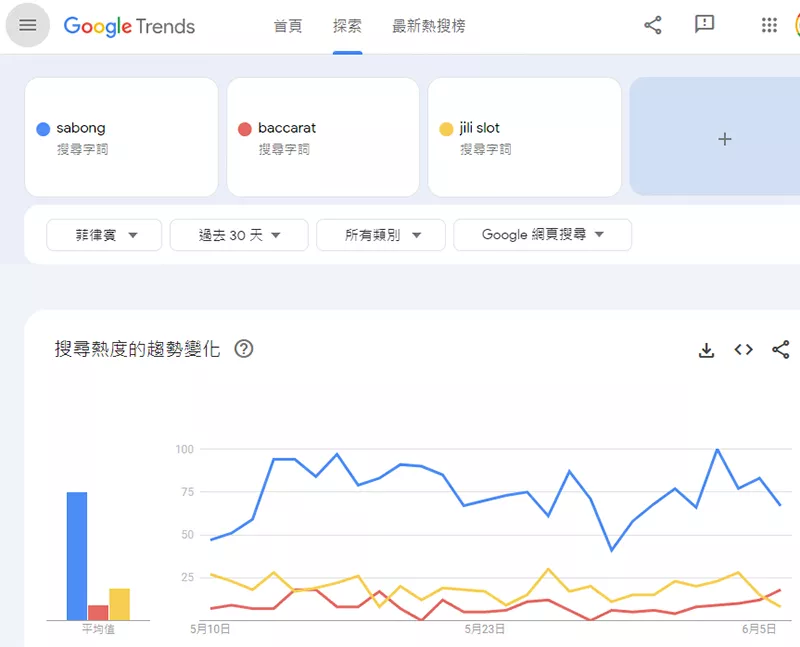Click the red baccarat color dot
This screenshot has height=647, width=800.
tap(244, 129)
